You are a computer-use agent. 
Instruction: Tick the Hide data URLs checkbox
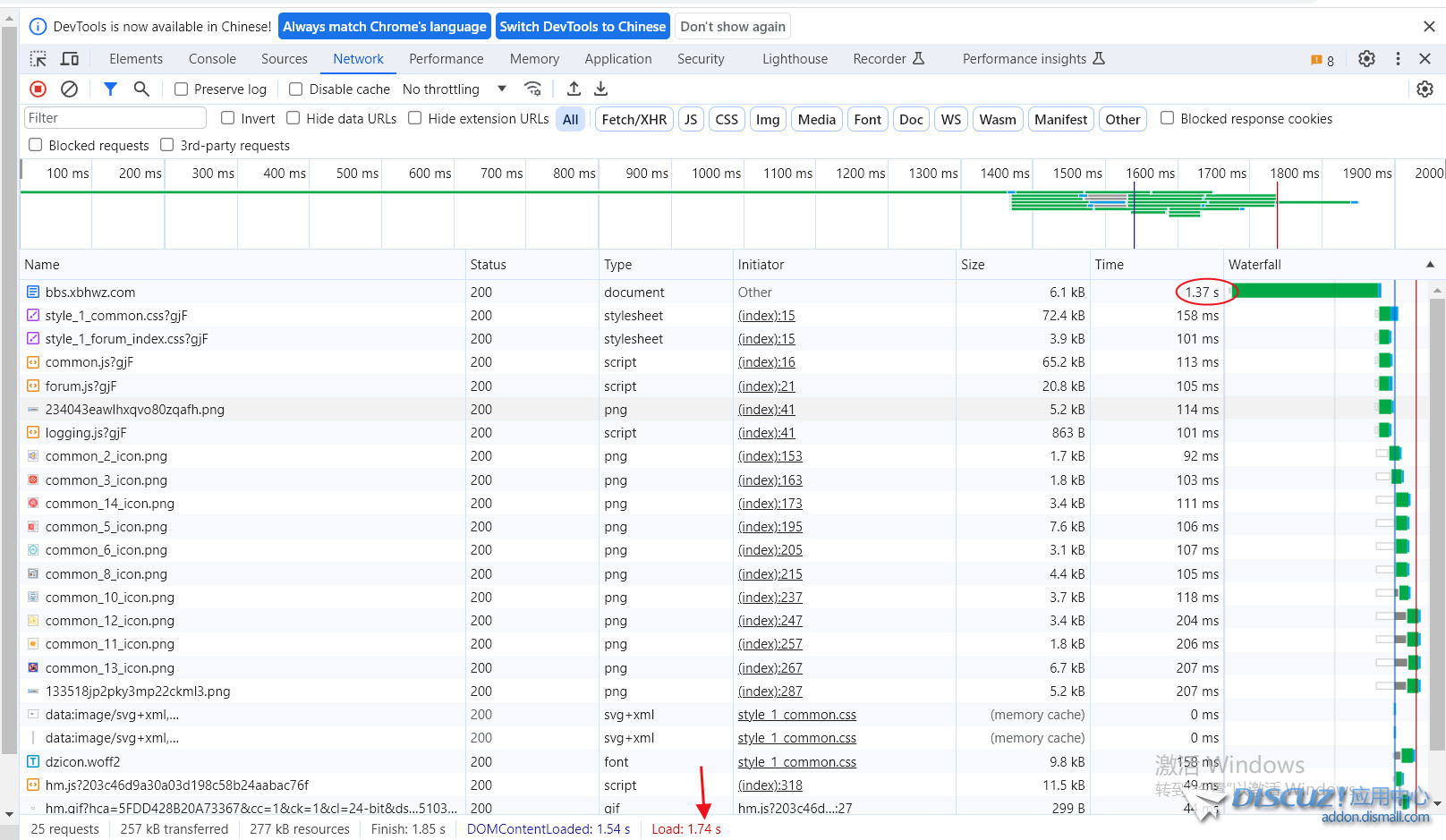click(x=293, y=118)
